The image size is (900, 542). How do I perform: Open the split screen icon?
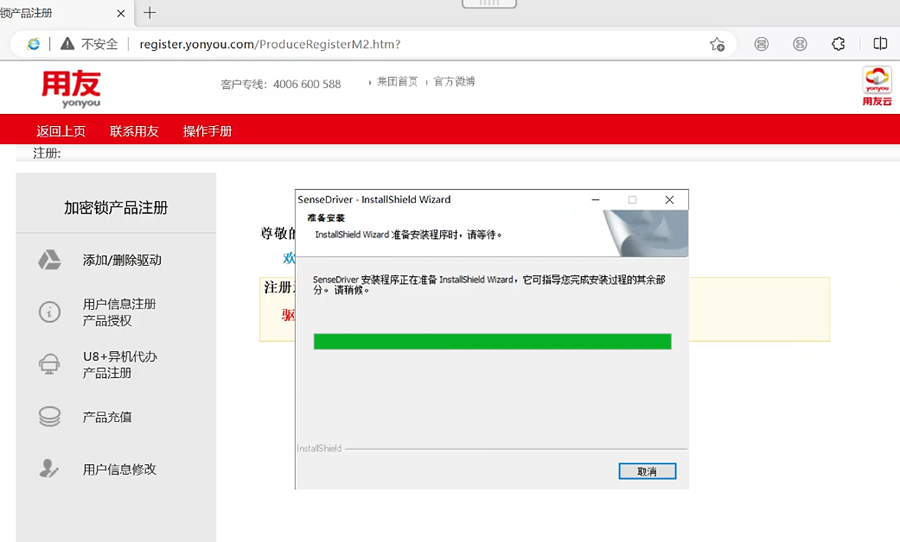(880, 44)
